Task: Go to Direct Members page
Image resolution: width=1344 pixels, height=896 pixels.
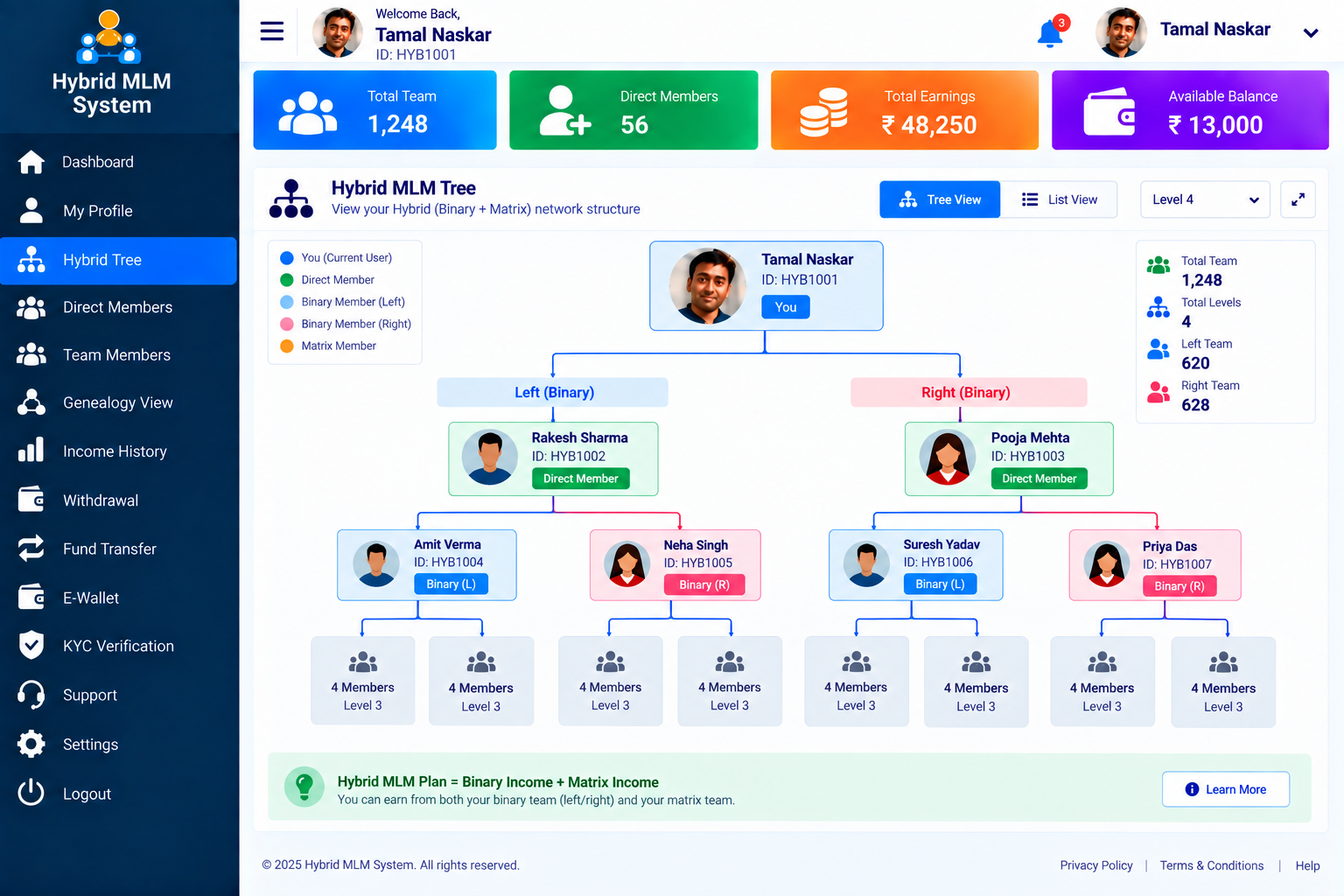Action: point(119,307)
